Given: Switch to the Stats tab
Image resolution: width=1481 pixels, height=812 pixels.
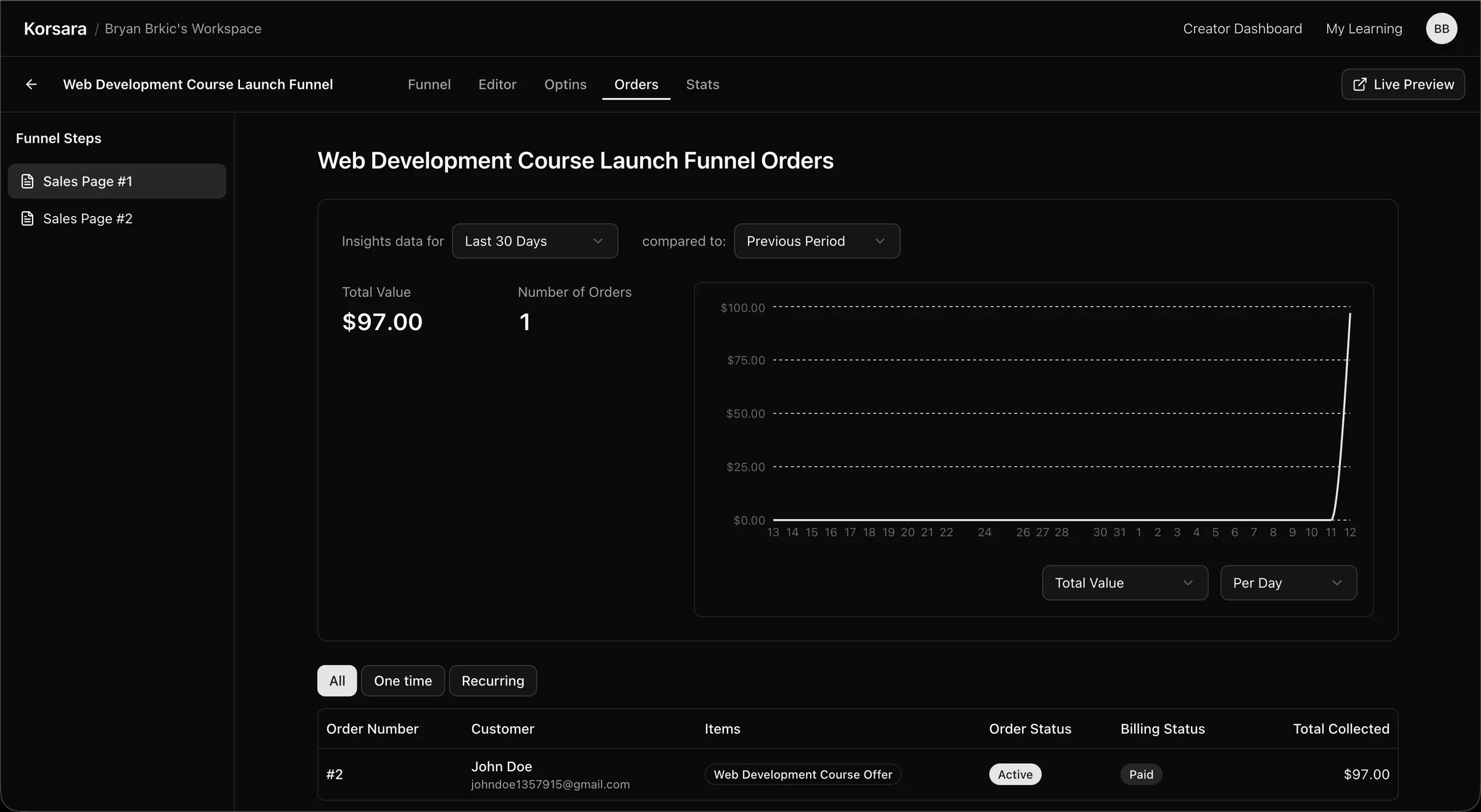Looking at the screenshot, I should click(x=703, y=85).
